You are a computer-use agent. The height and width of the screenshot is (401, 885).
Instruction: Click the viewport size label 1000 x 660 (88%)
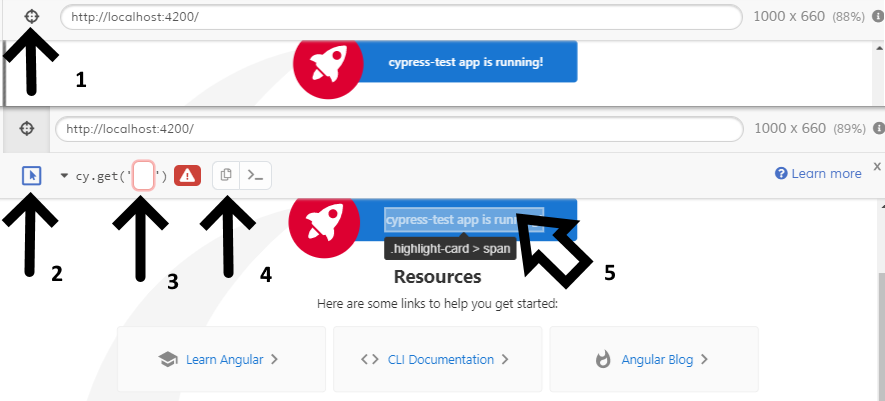click(x=809, y=17)
